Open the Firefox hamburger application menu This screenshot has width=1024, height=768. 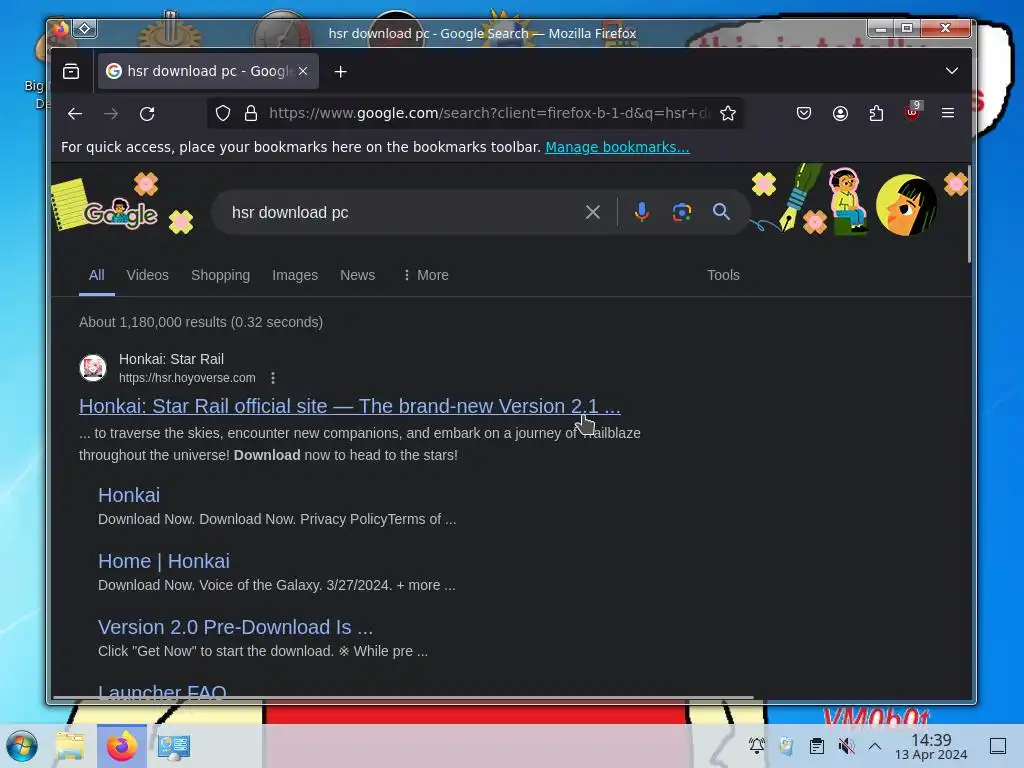tap(948, 113)
